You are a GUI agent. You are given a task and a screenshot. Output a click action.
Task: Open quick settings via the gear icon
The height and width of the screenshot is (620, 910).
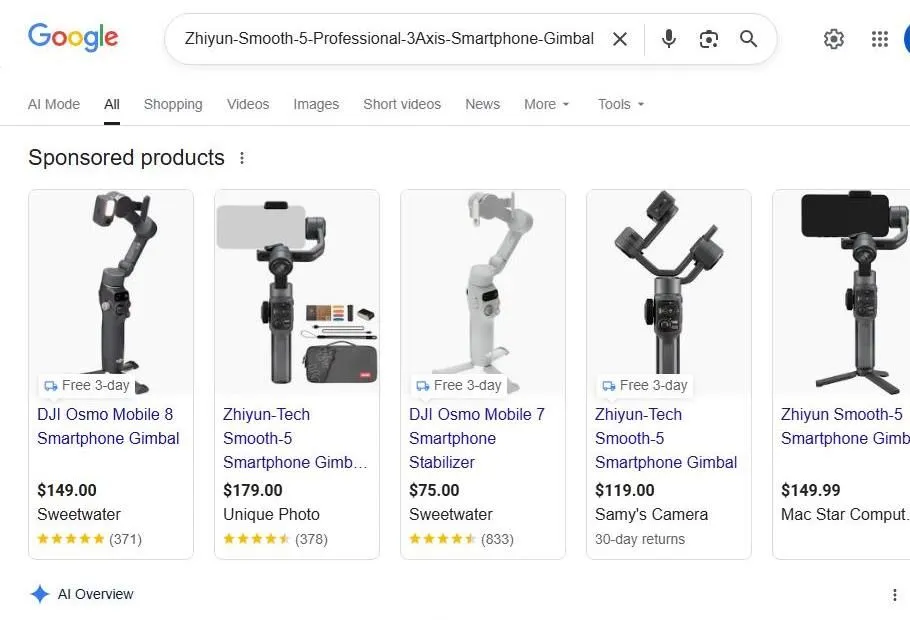coord(834,38)
